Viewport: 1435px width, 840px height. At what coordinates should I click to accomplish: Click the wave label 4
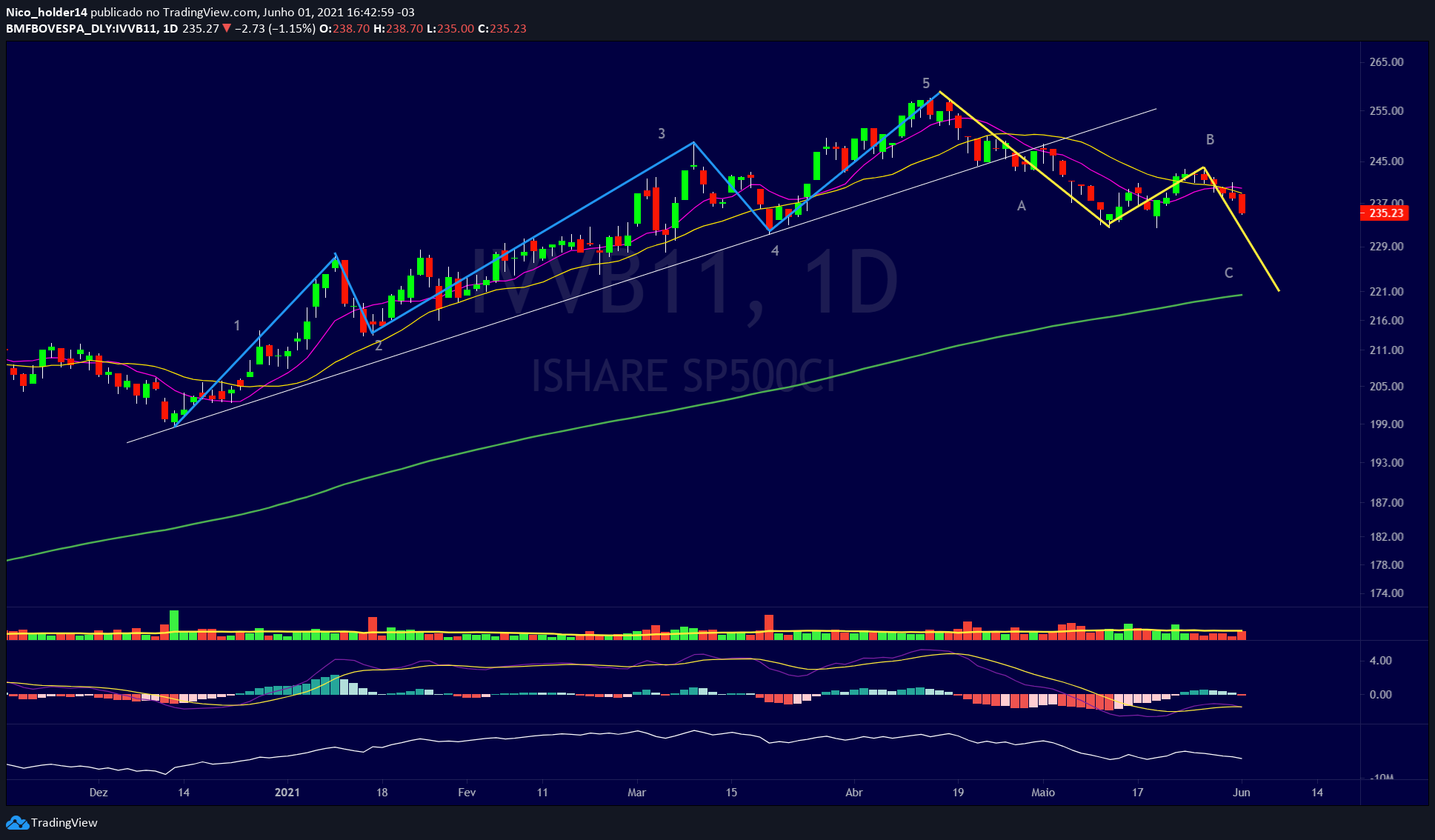point(775,251)
